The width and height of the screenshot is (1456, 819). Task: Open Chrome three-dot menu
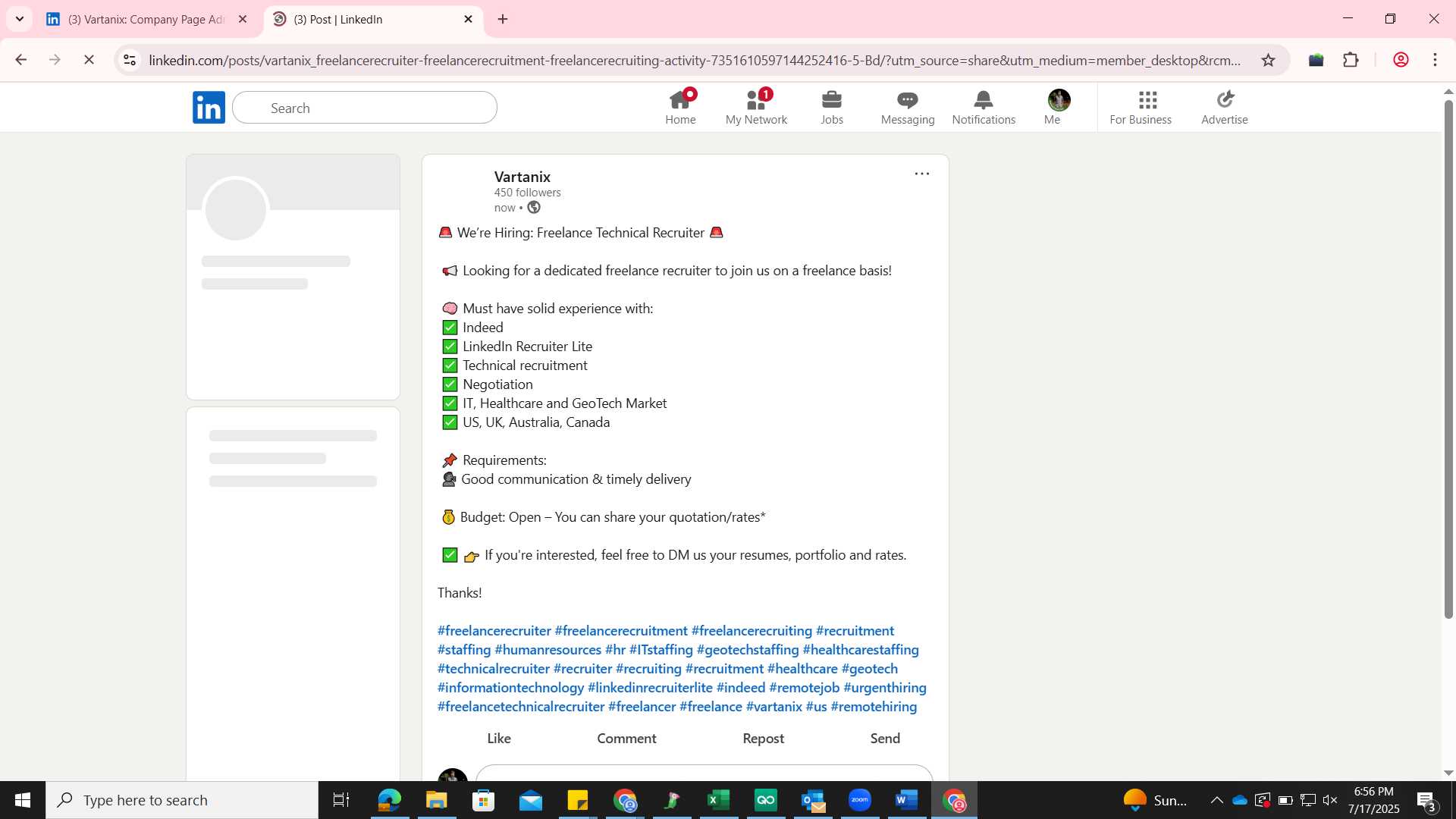pyautogui.click(x=1435, y=60)
